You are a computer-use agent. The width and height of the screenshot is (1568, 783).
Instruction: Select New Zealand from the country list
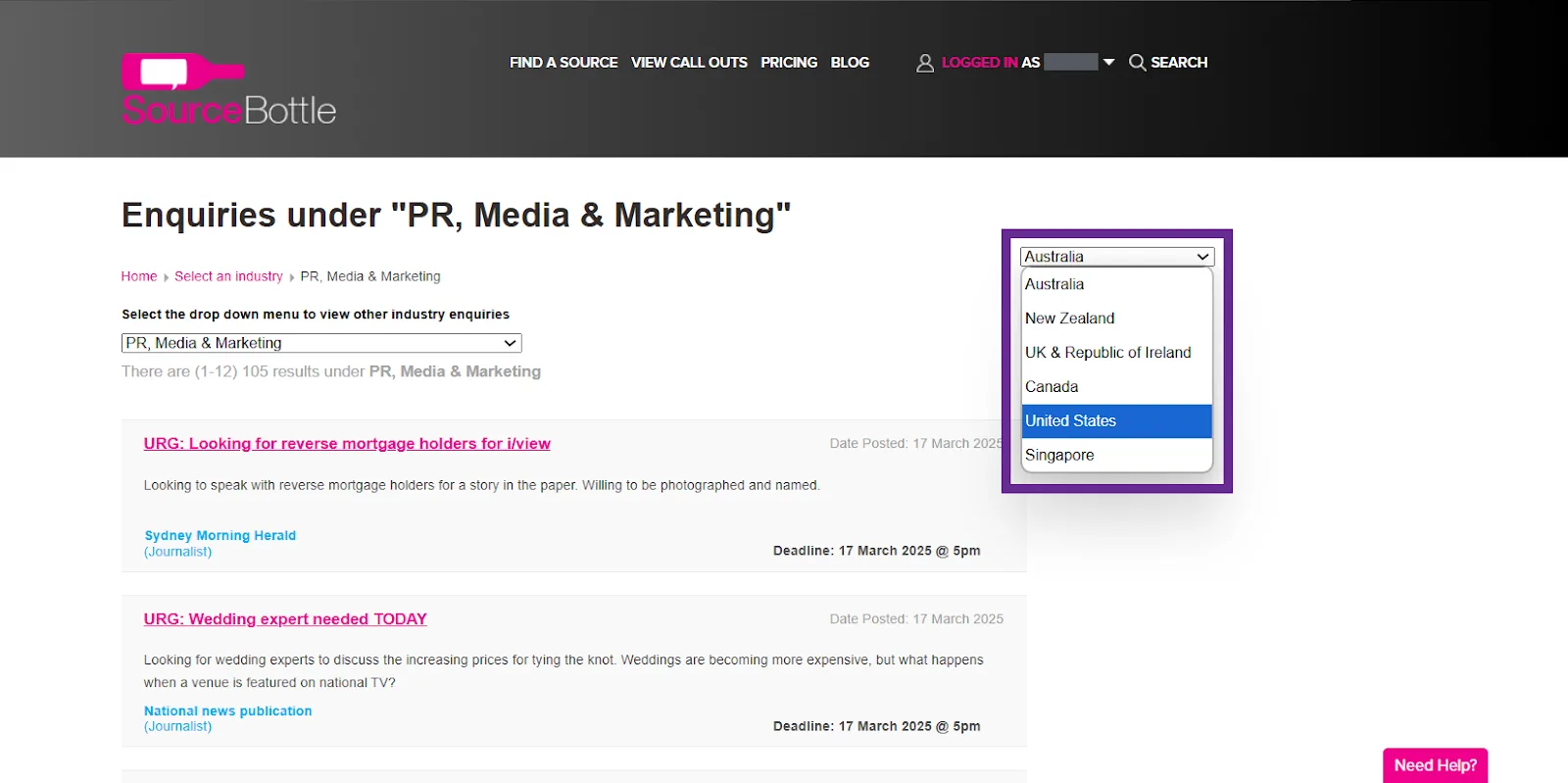click(1117, 318)
